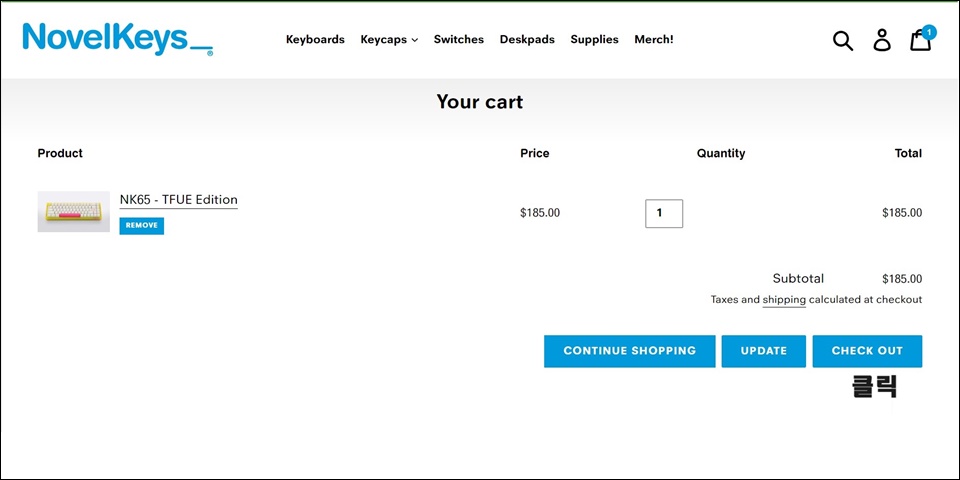The height and width of the screenshot is (480, 960).
Task: Proceed with the Check Out button
Action: 867,351
